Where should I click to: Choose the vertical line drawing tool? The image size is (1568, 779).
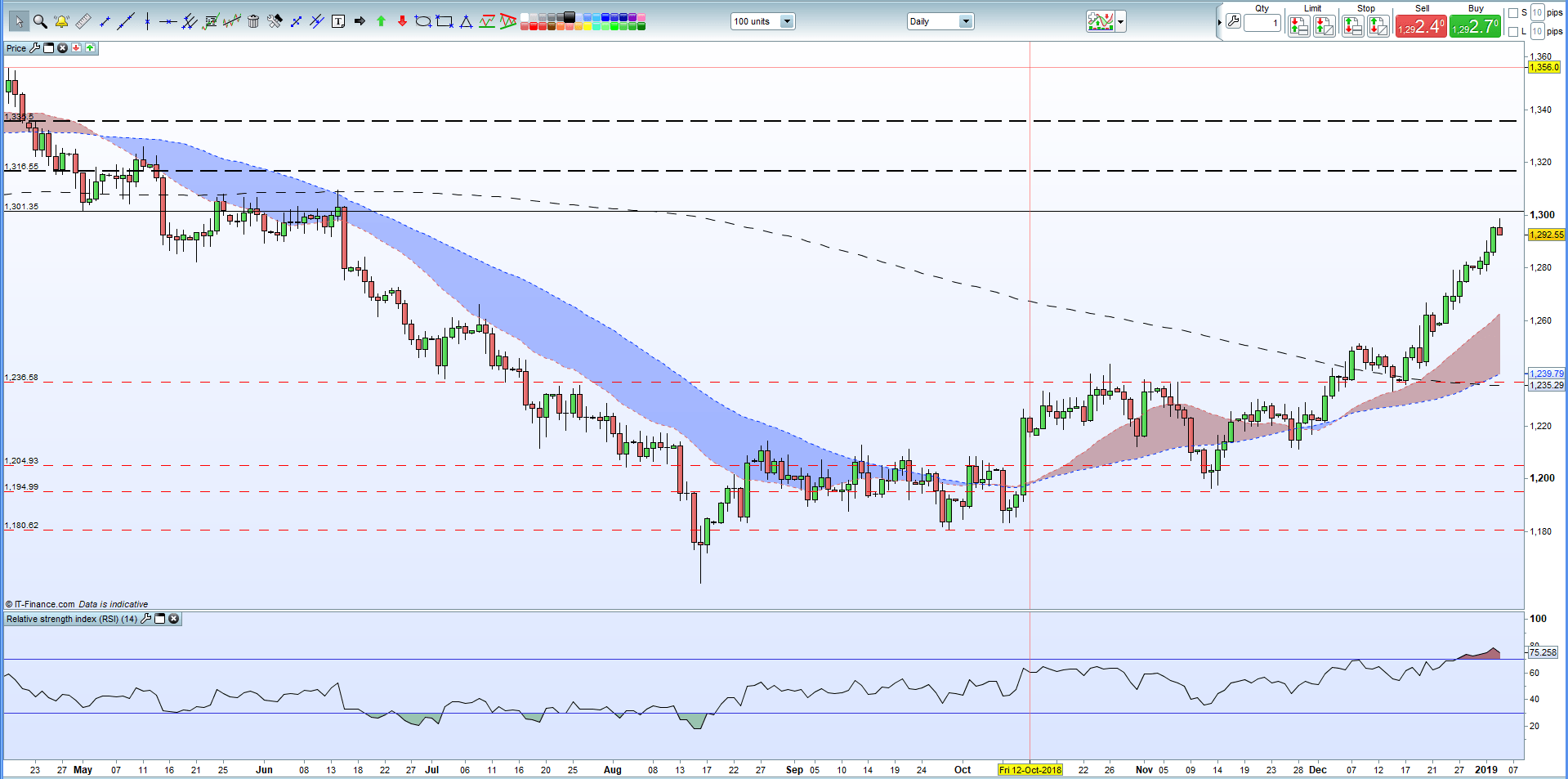147,21
